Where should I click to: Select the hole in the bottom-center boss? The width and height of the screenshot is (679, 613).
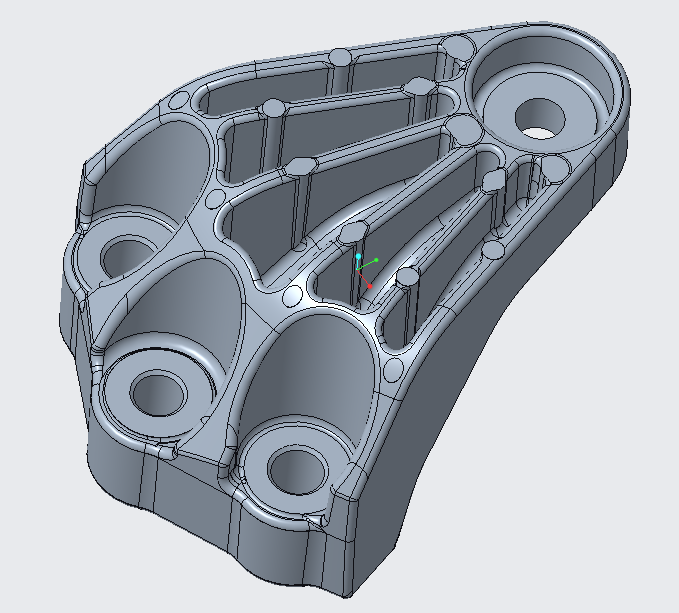pyautogui.click(x=295, y=469)
